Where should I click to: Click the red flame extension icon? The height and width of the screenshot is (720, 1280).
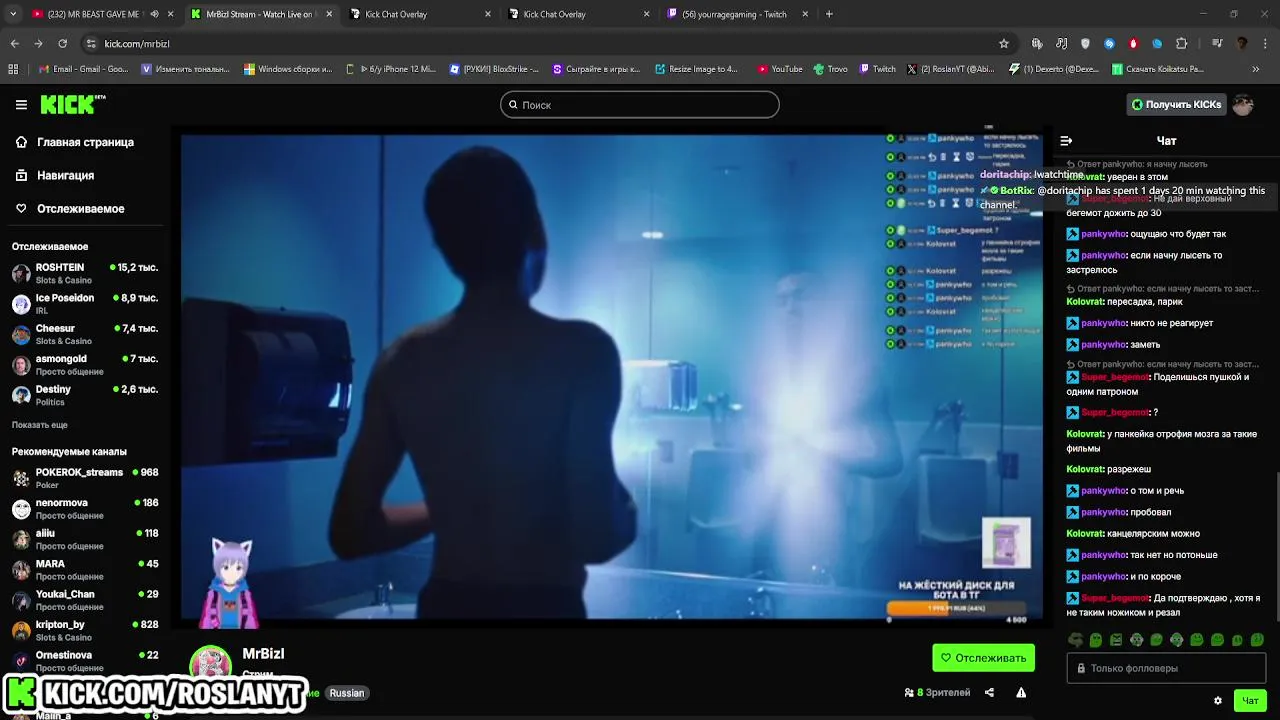pos(1133,44)
